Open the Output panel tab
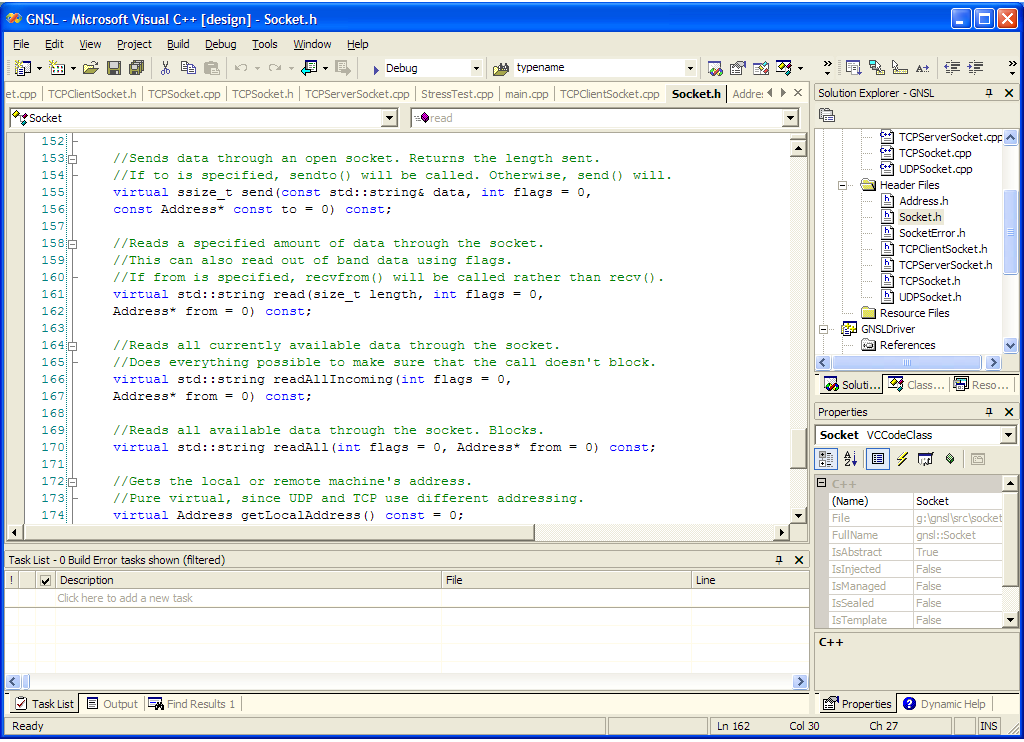The height and width of the screenshot is (742, 1024). 112,704
